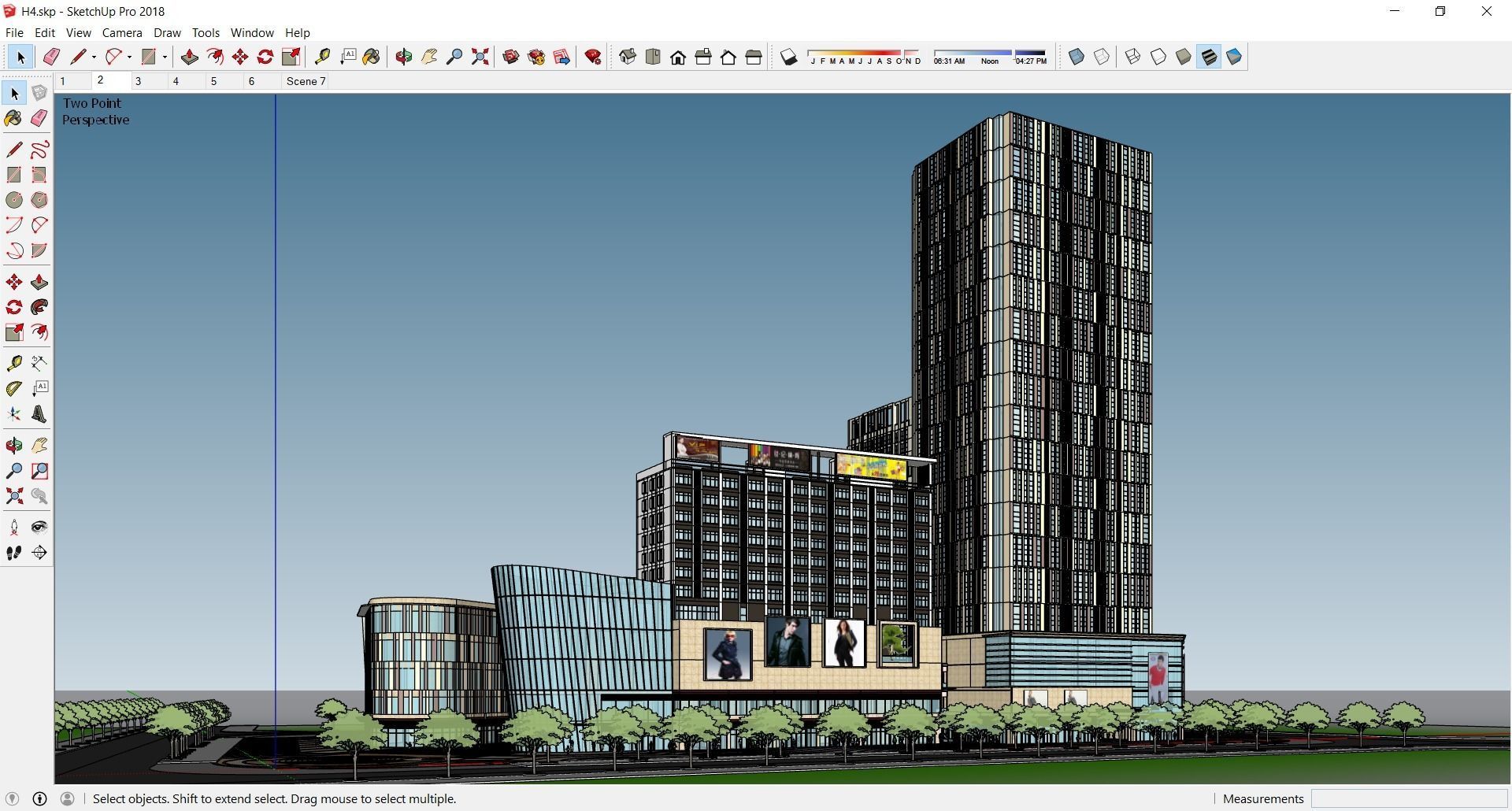Select Freehand tool in left toolbar
The height and width of the screenshot is (811, 1512).
pyautogui.click(x=39, y=150)
